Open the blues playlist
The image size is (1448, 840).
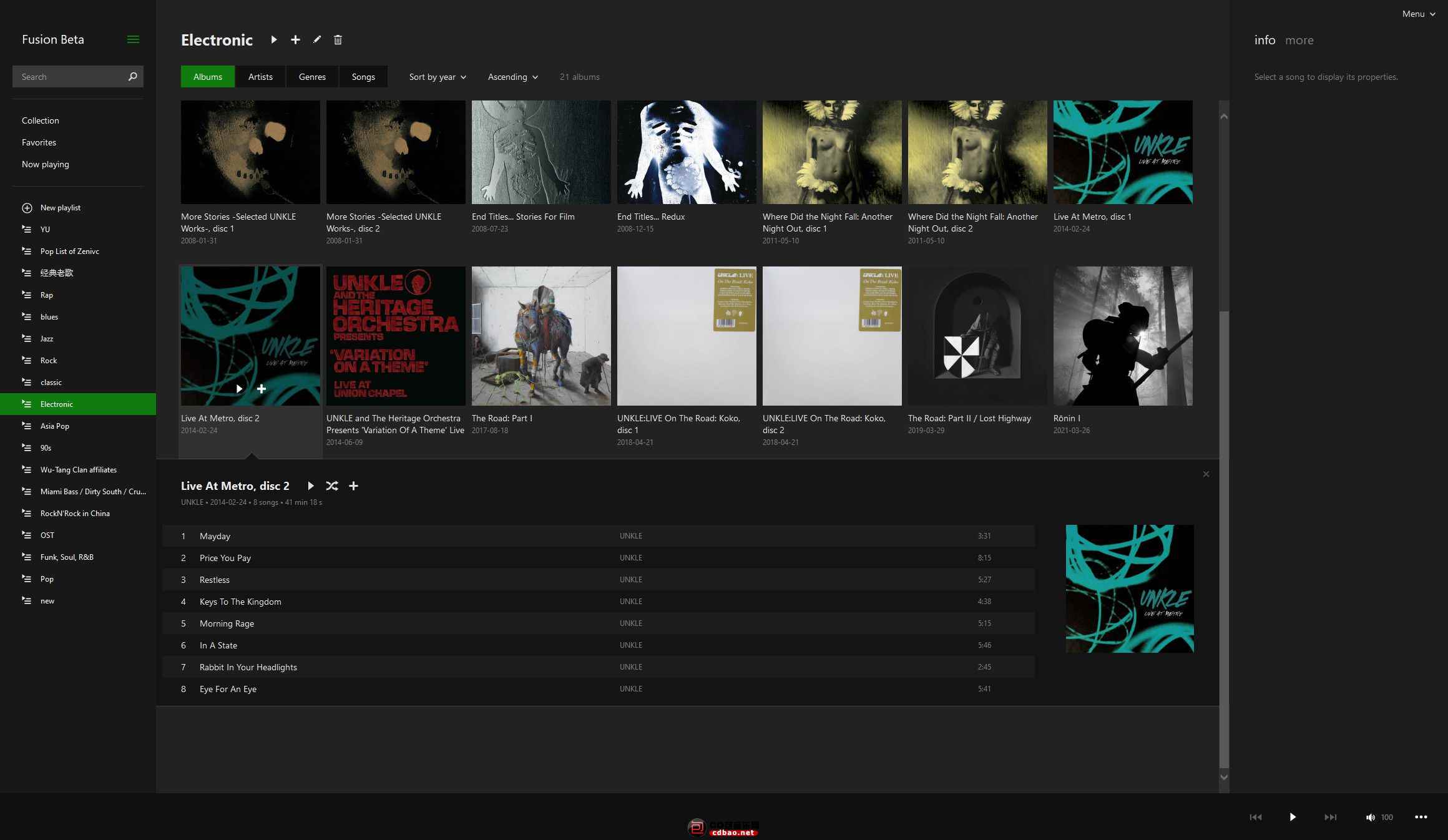click(x=78, y=317)
